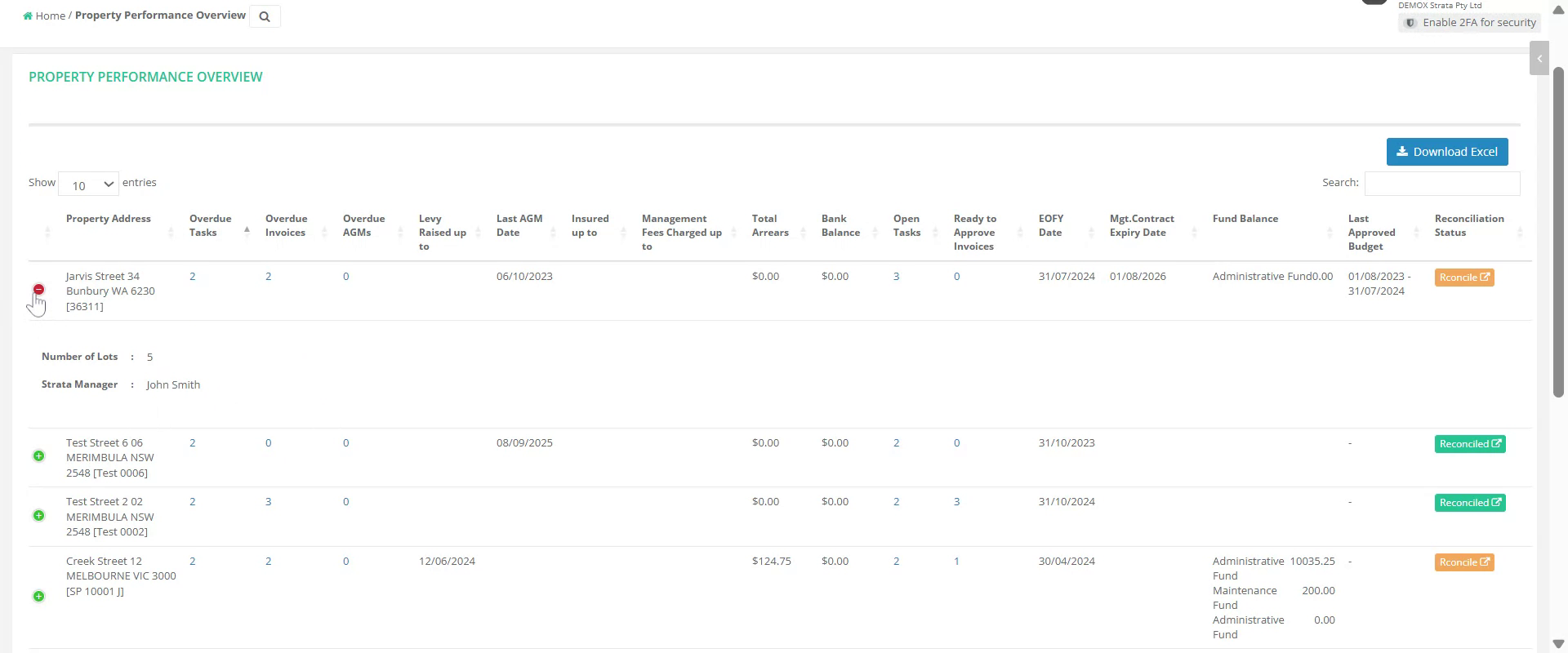The height and width of the screenshot is (653, 1568).
Task: Sort by Last AGM Date column
Action: tap(519, 225)
